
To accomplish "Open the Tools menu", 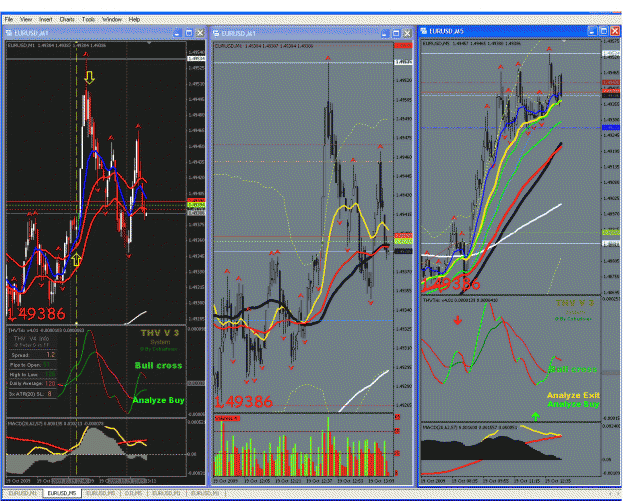I will coord(88,19).
